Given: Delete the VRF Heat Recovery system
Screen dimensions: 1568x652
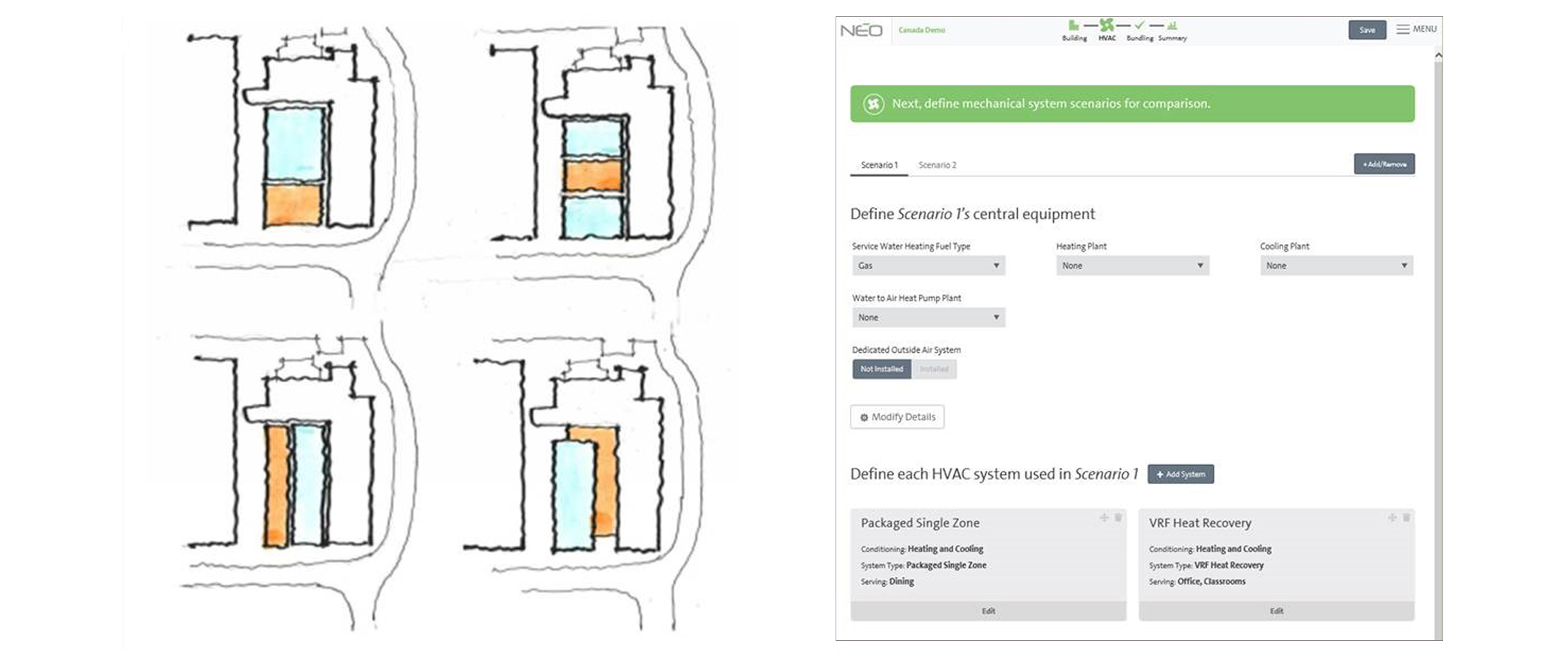Looking at the screenshot, I should [1406, 517].
